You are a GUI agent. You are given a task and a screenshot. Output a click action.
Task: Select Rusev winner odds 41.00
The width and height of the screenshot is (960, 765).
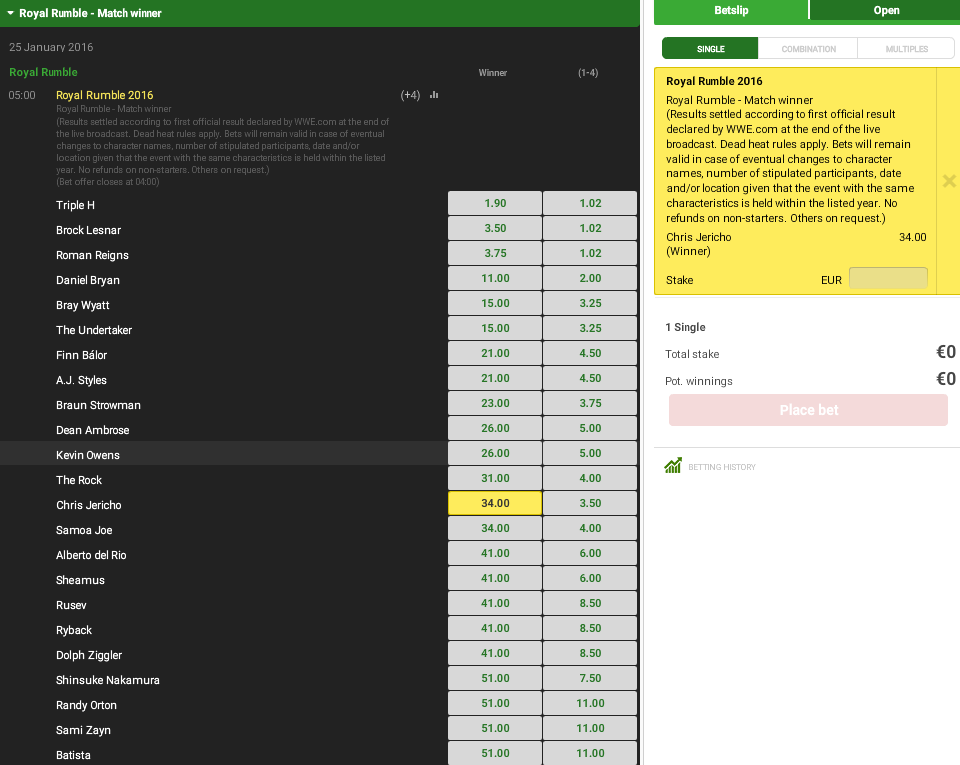click(x=495, y=604)
